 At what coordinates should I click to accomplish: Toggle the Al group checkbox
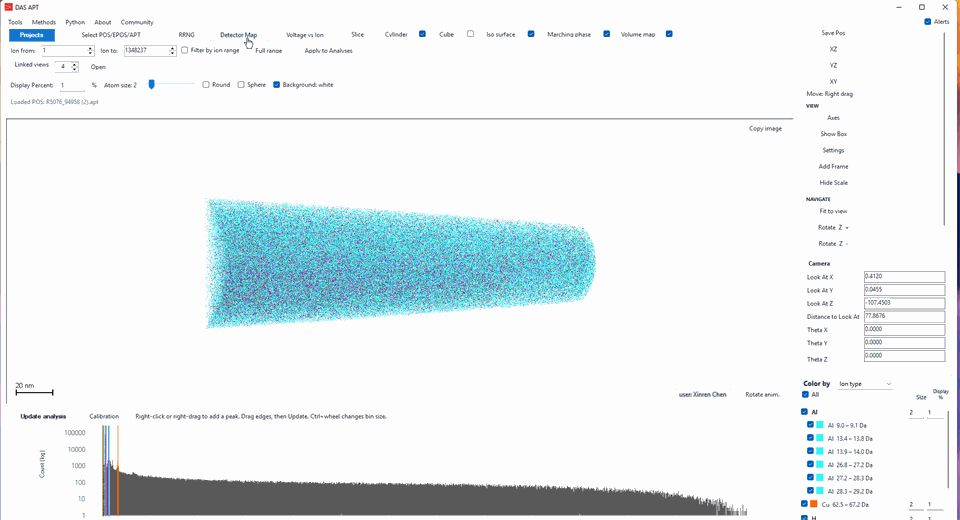(x=804, y=412)
